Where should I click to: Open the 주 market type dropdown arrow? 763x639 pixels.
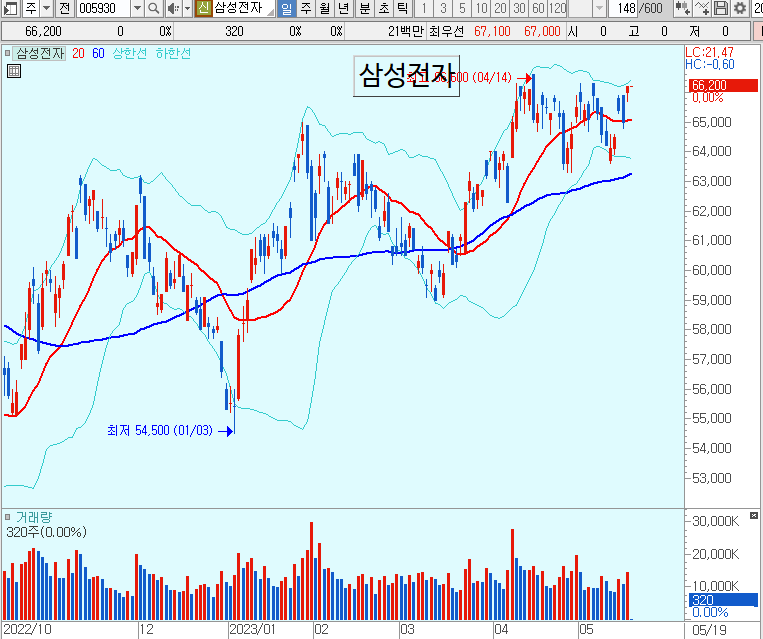coord(46,8)
